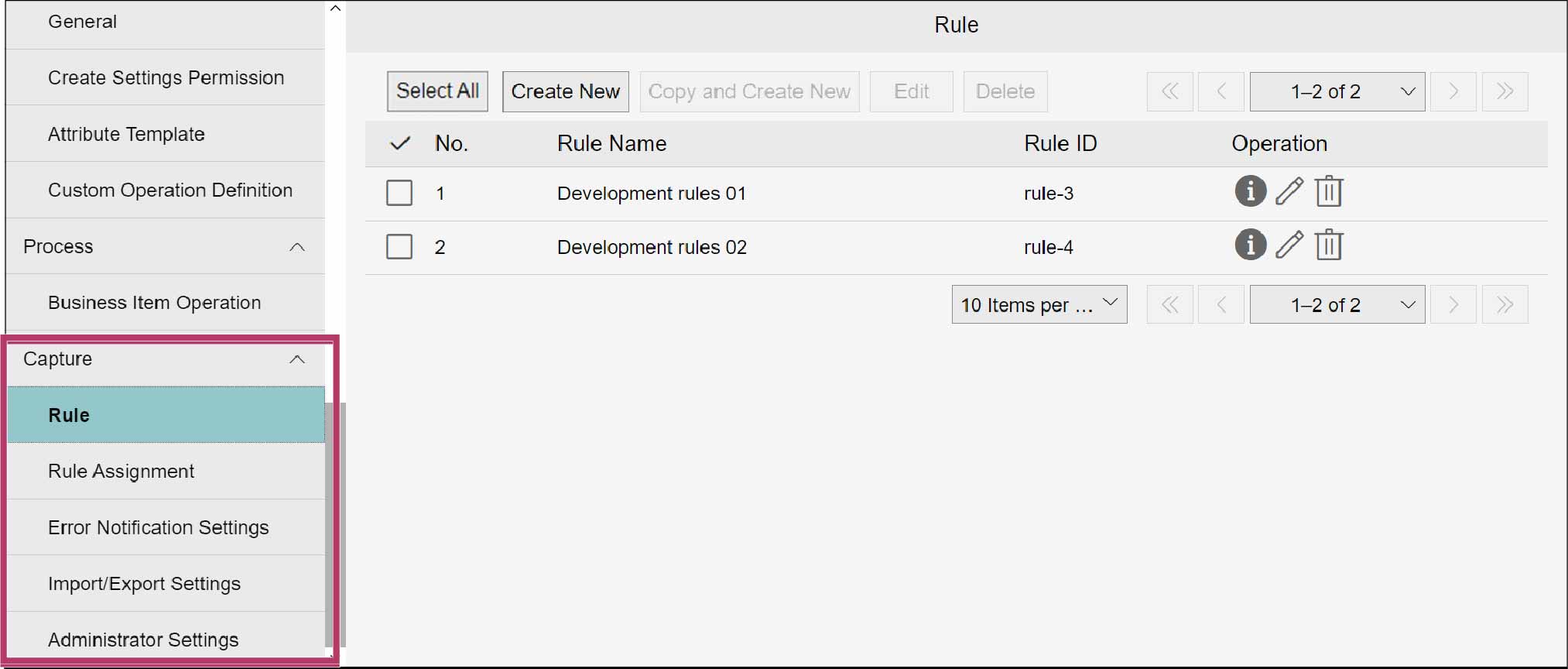This screenshot has width=1568, height=669.
Task: Toggle the header checkmark to select all rows
Action: click(x=400, y=144)
